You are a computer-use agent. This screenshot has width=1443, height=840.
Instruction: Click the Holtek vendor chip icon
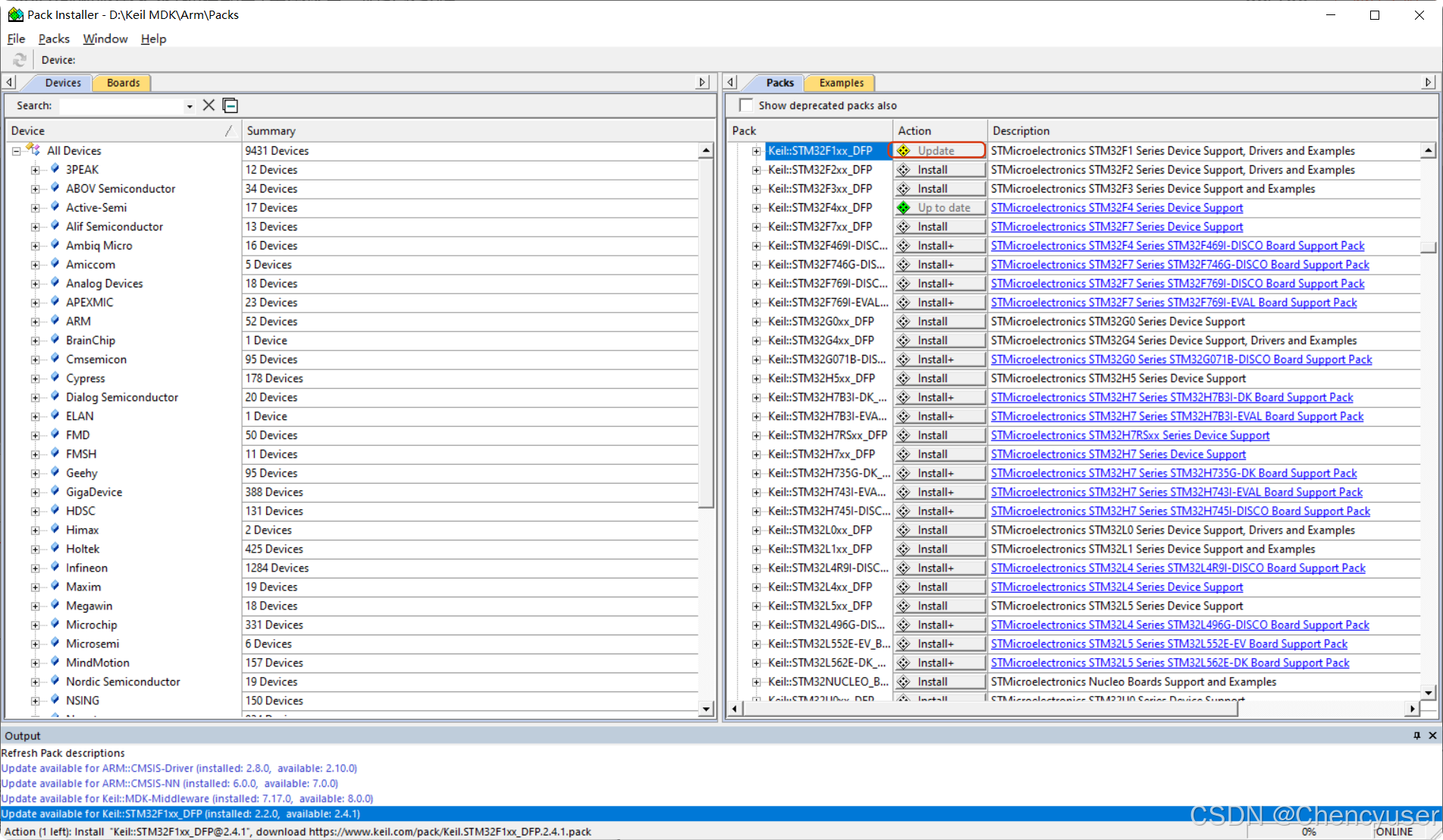click(55, 548)
